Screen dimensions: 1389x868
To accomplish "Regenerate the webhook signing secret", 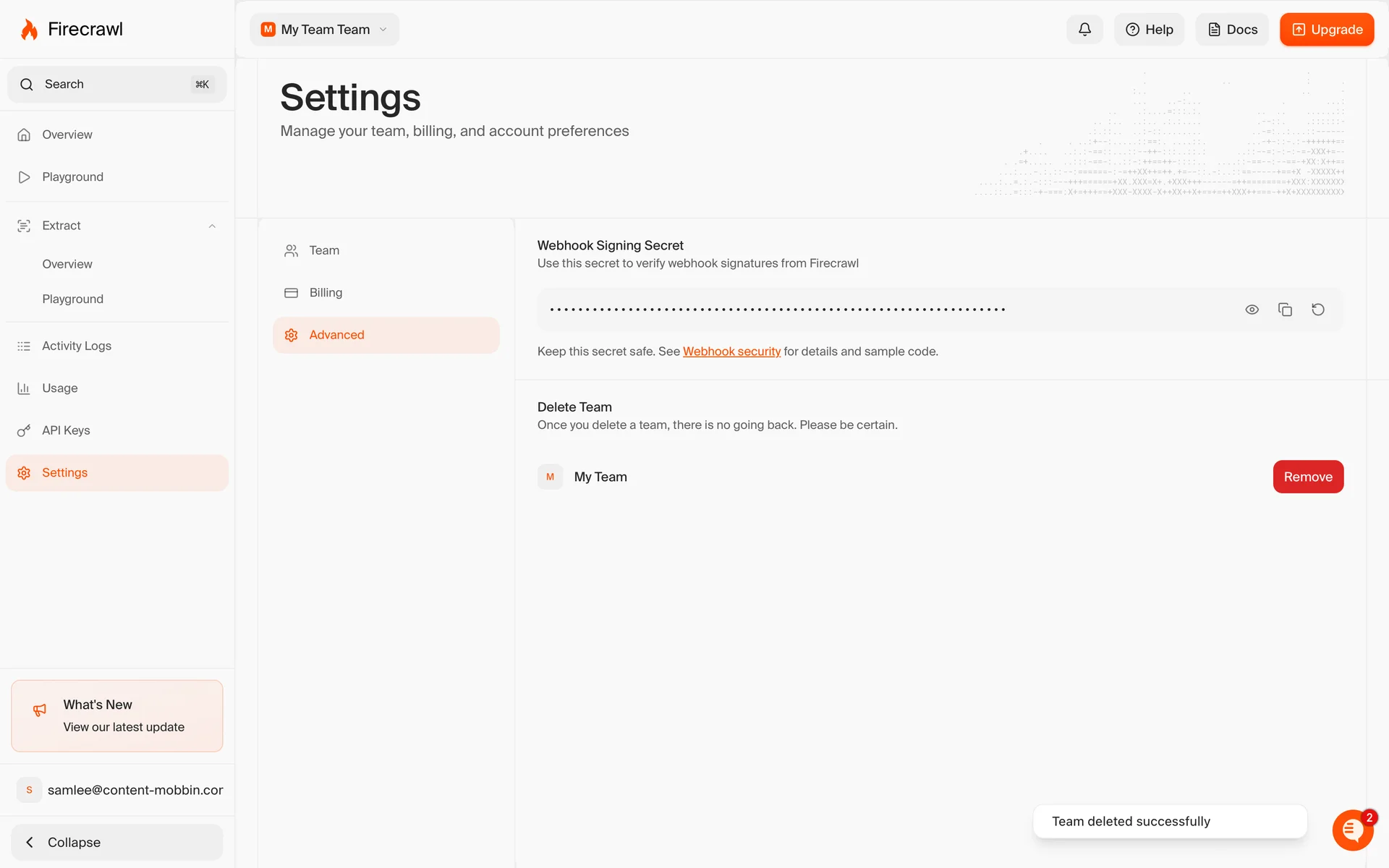I will click(1318, 310).
